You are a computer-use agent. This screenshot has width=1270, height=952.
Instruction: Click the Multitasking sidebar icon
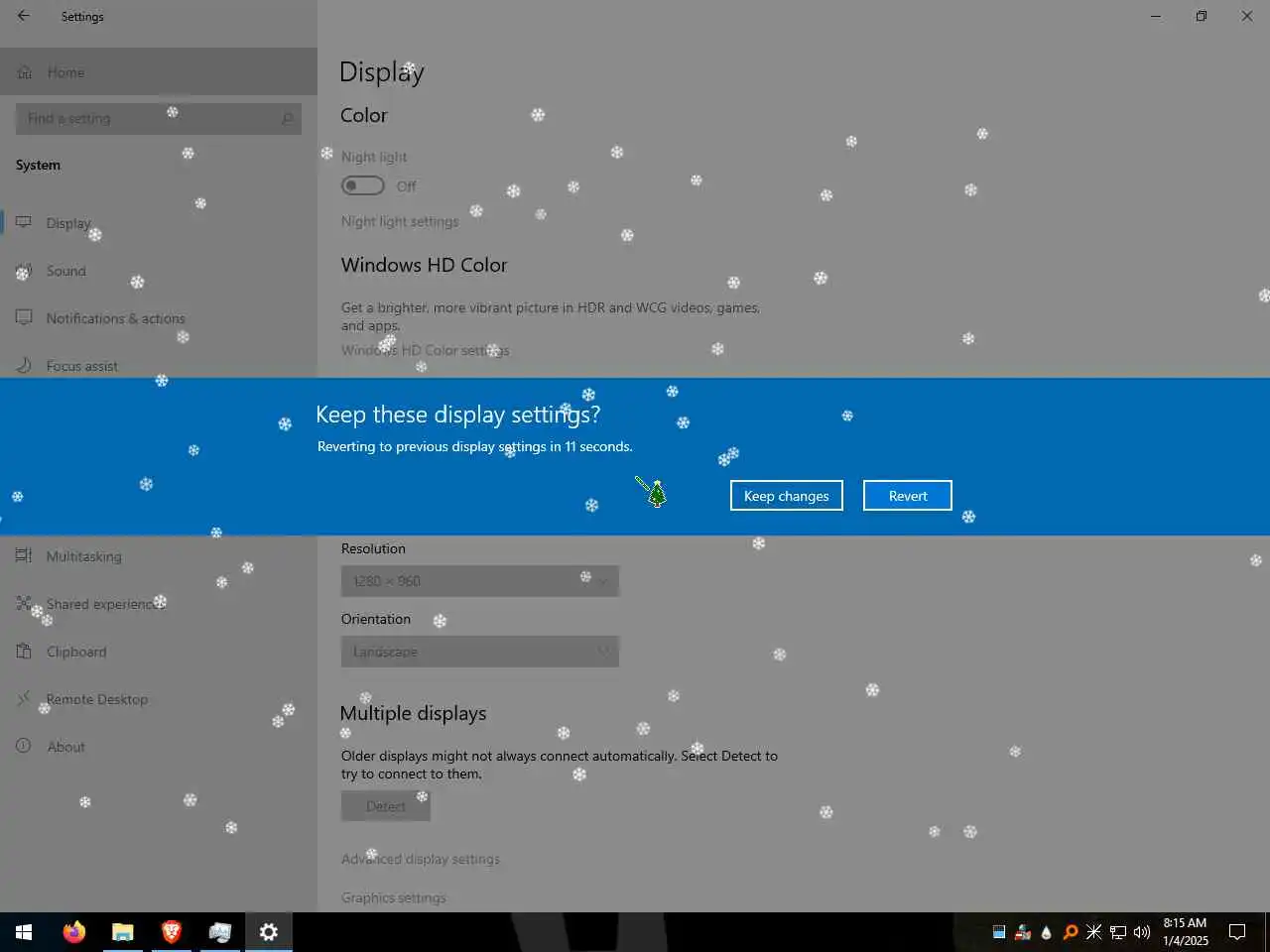[24, 556]
